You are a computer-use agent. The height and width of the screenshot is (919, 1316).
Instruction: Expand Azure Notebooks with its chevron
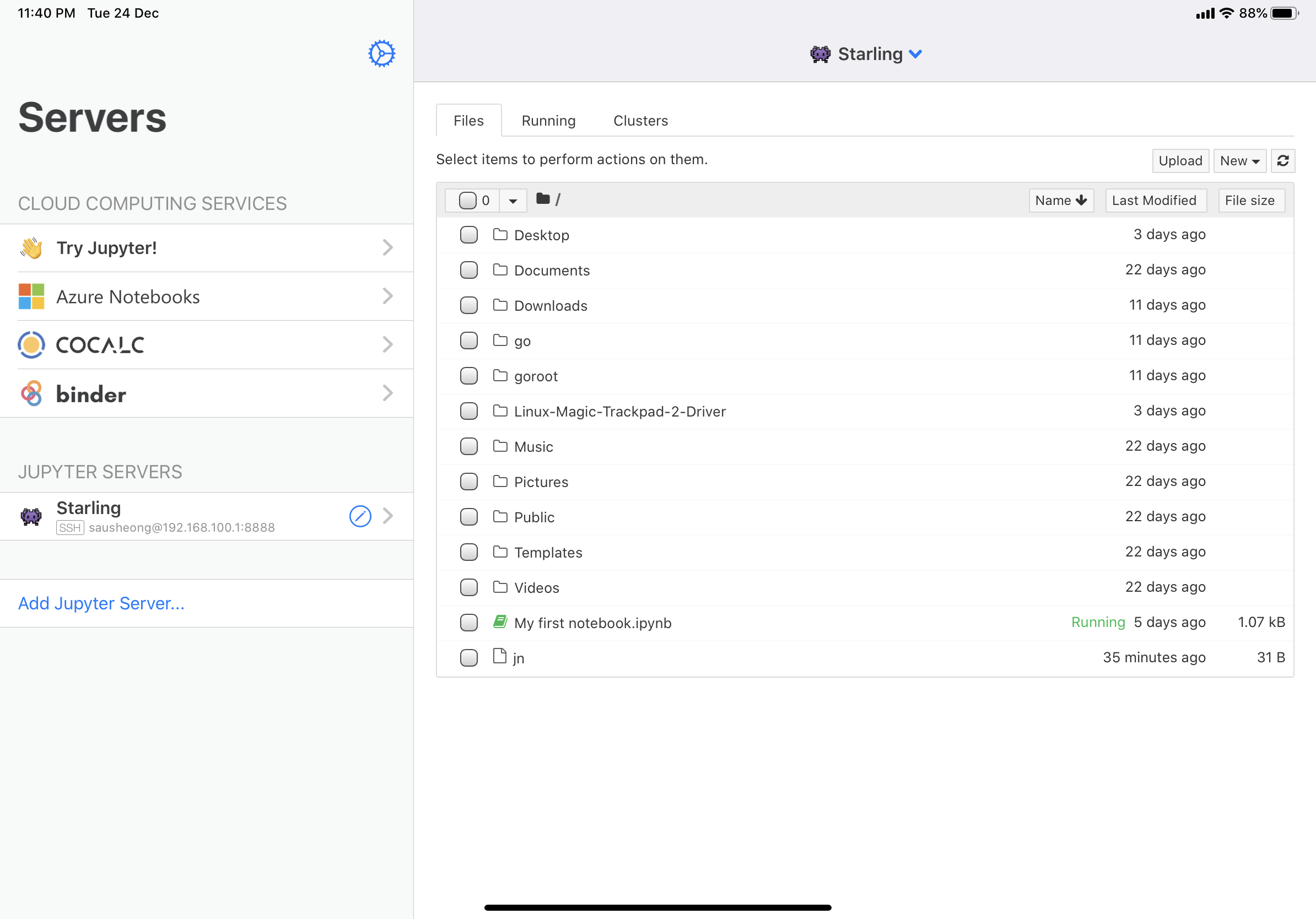point(388,296)
